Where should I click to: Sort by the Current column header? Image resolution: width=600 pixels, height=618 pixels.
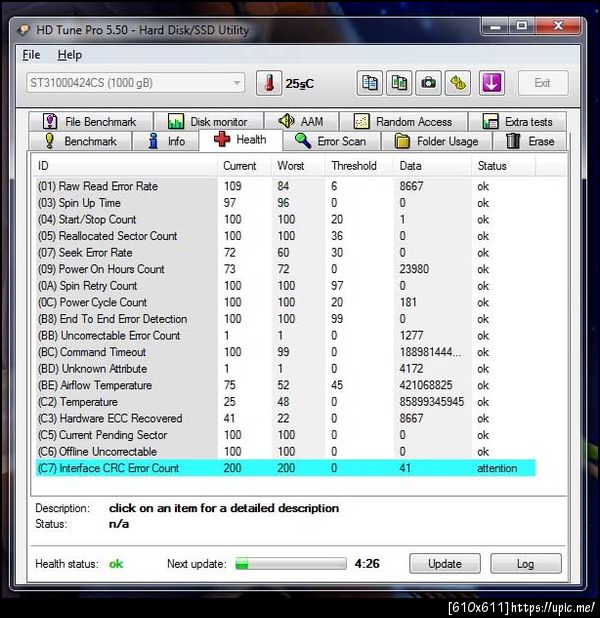244,166
